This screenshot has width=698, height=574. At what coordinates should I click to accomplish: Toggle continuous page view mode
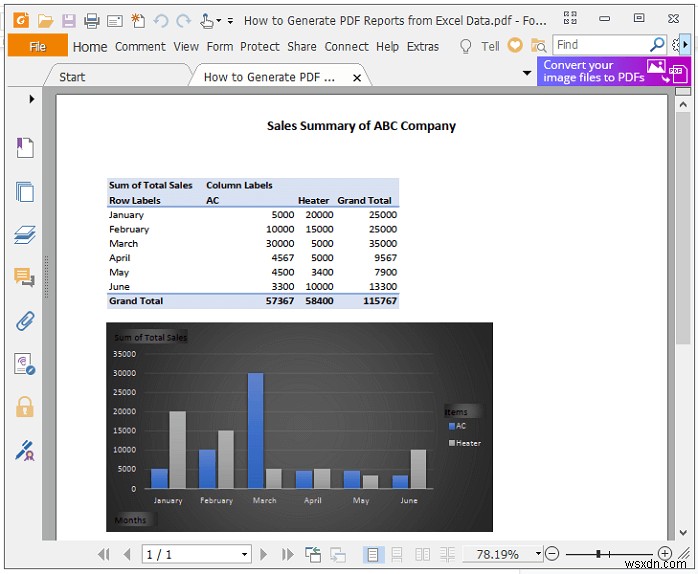coord(397,554)
